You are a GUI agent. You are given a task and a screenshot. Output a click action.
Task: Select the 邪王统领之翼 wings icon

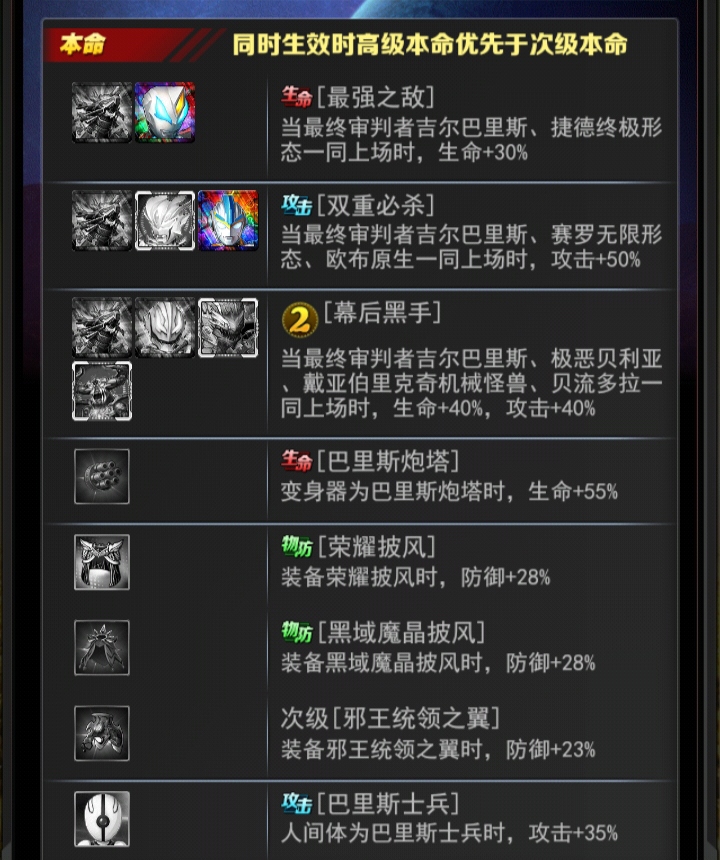(x=102, y=733)
